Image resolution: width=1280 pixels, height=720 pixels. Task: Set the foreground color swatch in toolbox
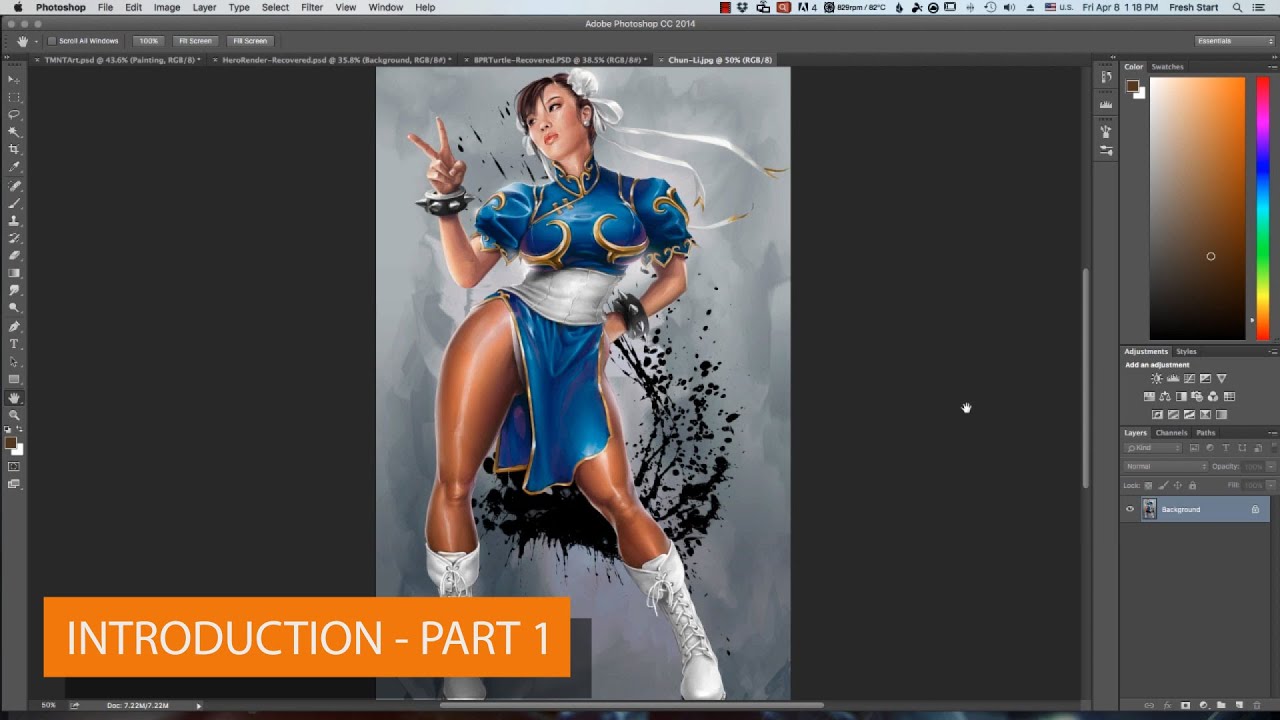(x=10, y=442)
